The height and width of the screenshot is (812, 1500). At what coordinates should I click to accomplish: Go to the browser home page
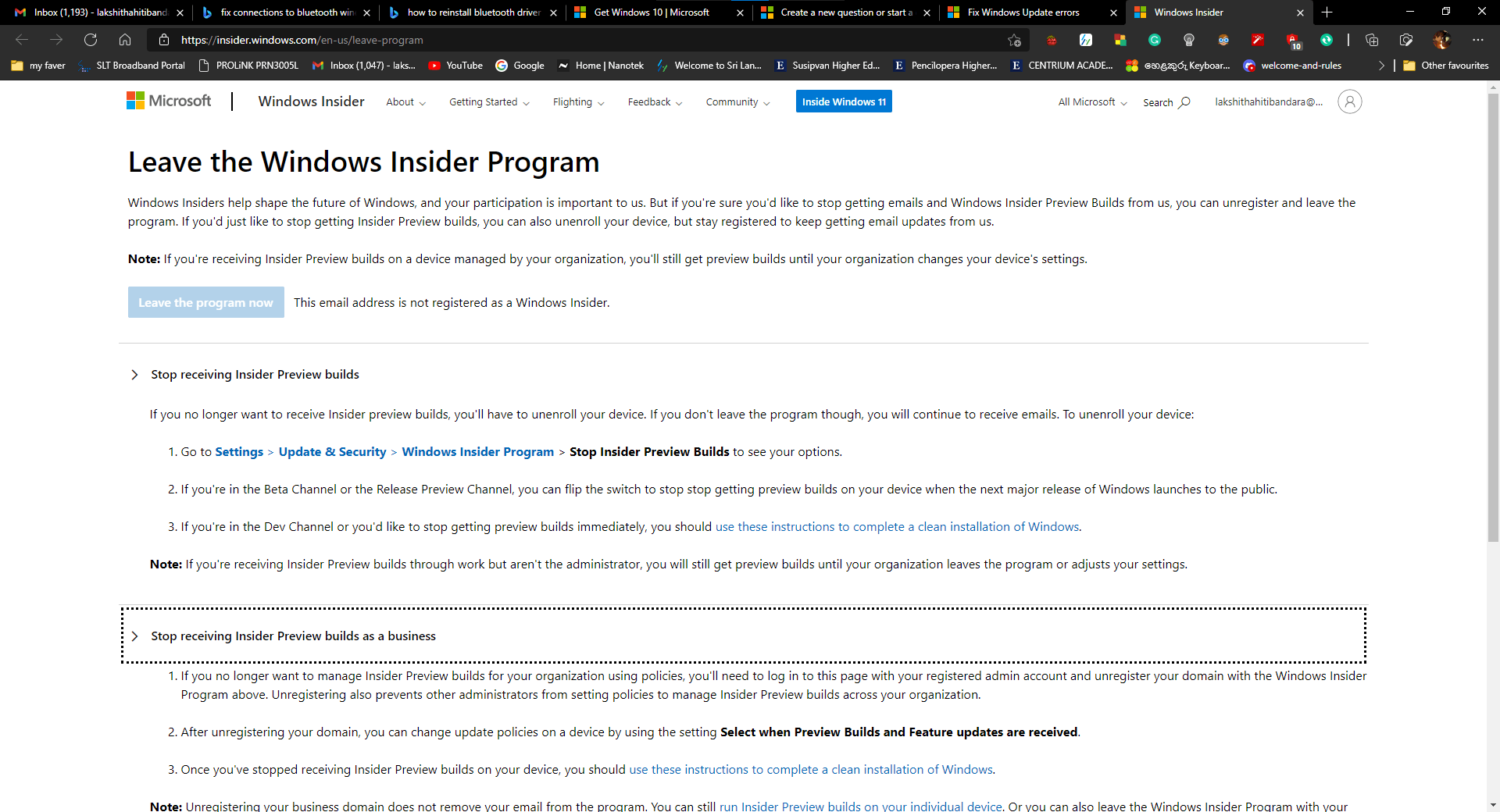(x=125, y=40)
